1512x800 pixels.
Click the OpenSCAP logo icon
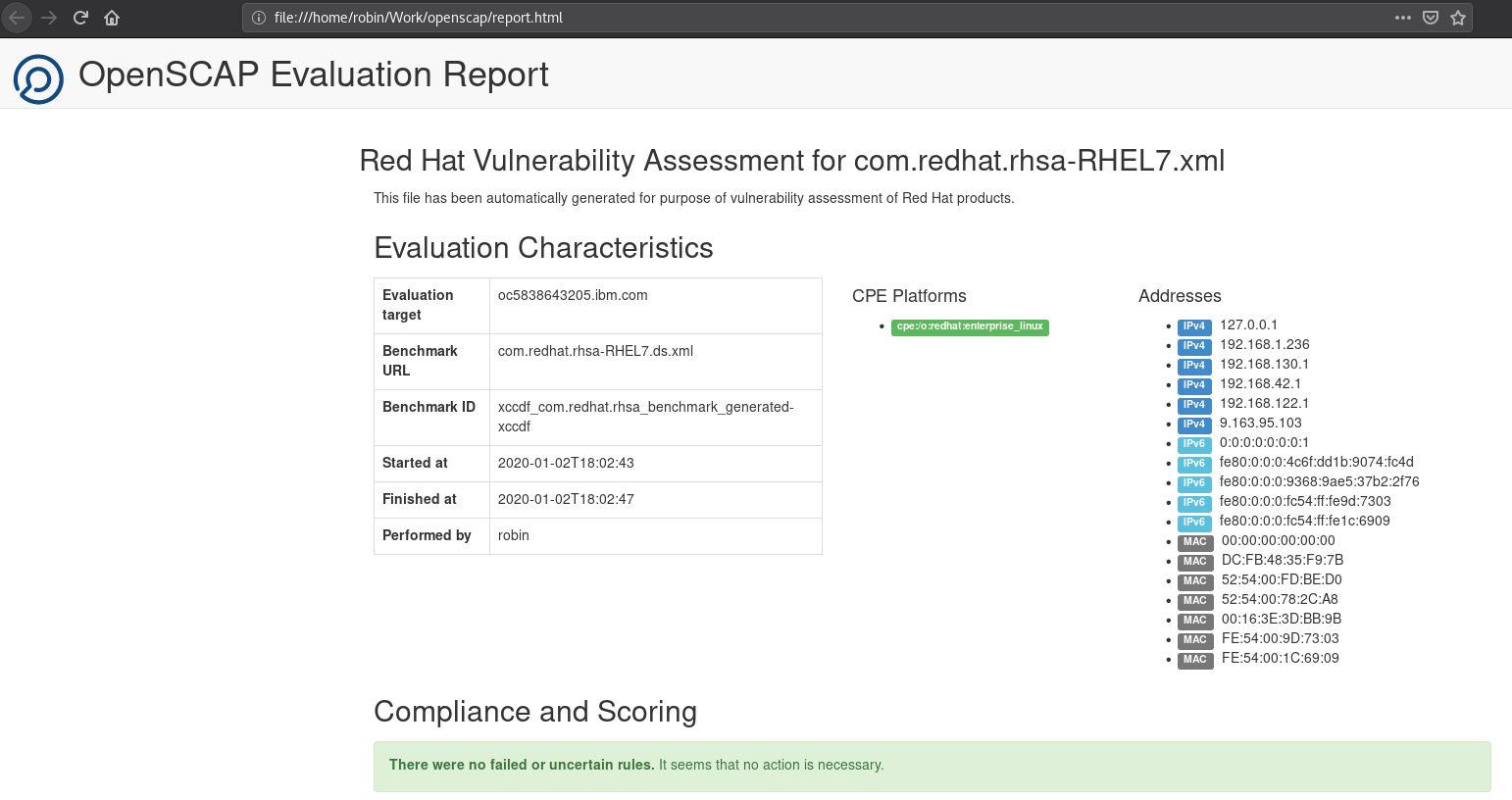(36, 77)
